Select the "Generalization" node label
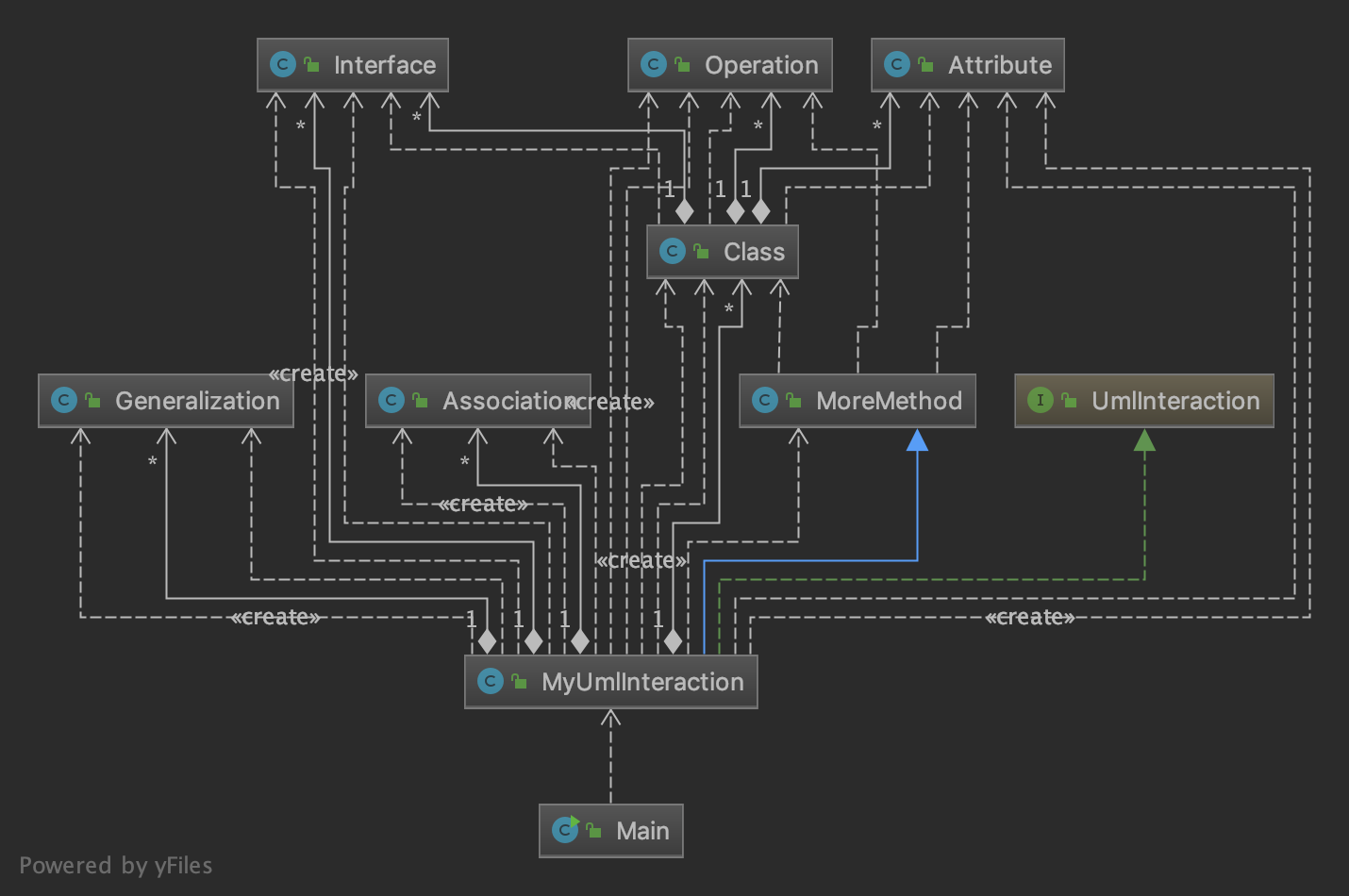Screen dimensions: 1349x896 click(197, 401)
